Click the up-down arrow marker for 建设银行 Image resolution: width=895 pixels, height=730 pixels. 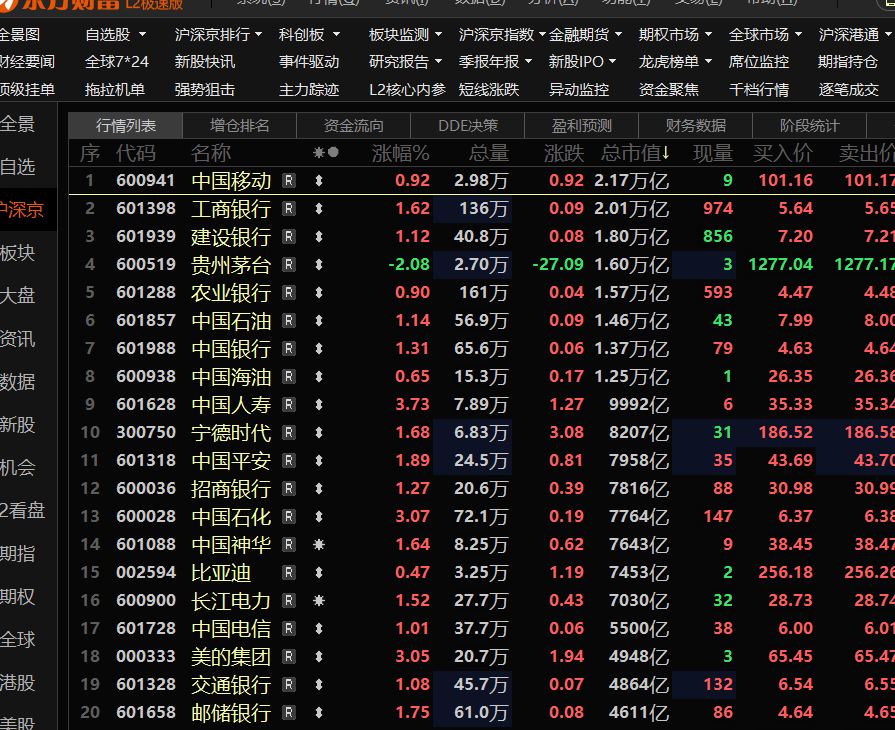(x=319, y=237)
